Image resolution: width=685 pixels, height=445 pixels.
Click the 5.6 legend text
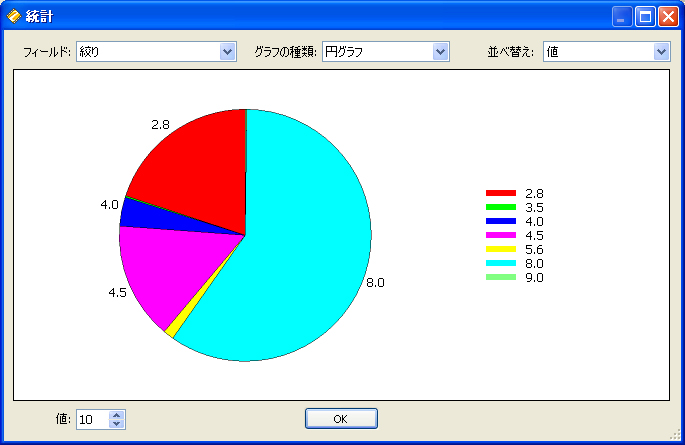[534, 249]
